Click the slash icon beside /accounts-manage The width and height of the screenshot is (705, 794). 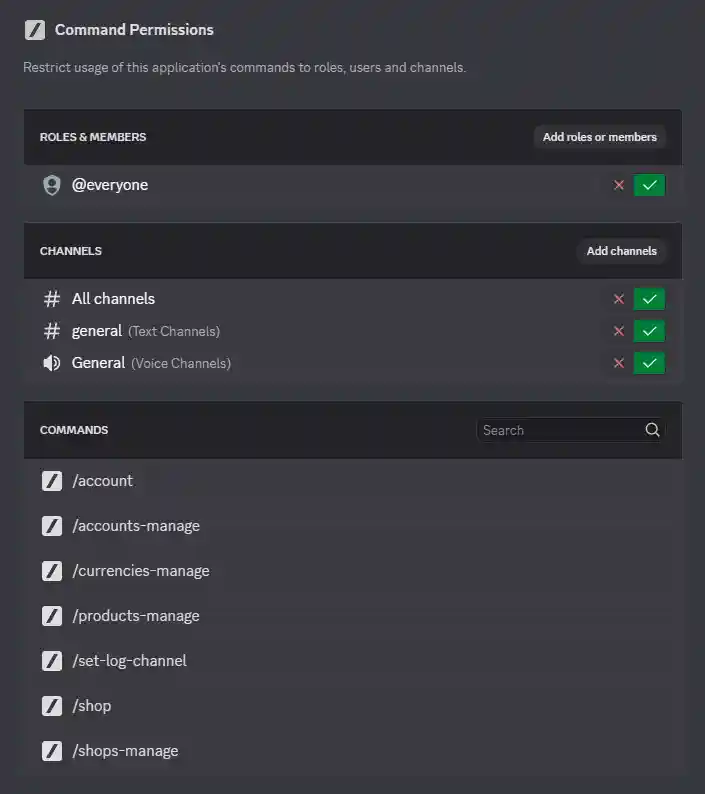(x=52, y=526)
